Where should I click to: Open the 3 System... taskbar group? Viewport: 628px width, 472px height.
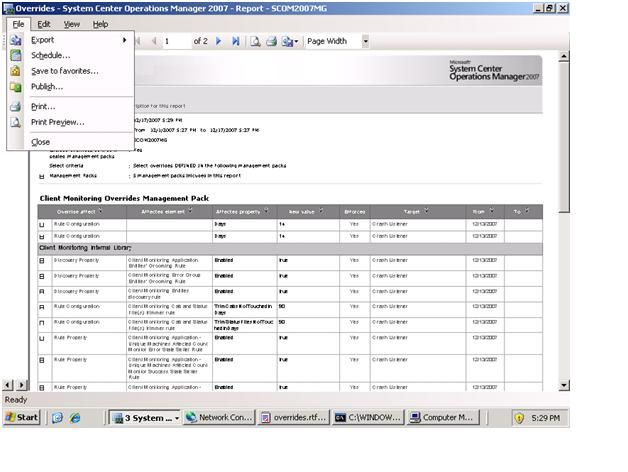pos(145,418)
